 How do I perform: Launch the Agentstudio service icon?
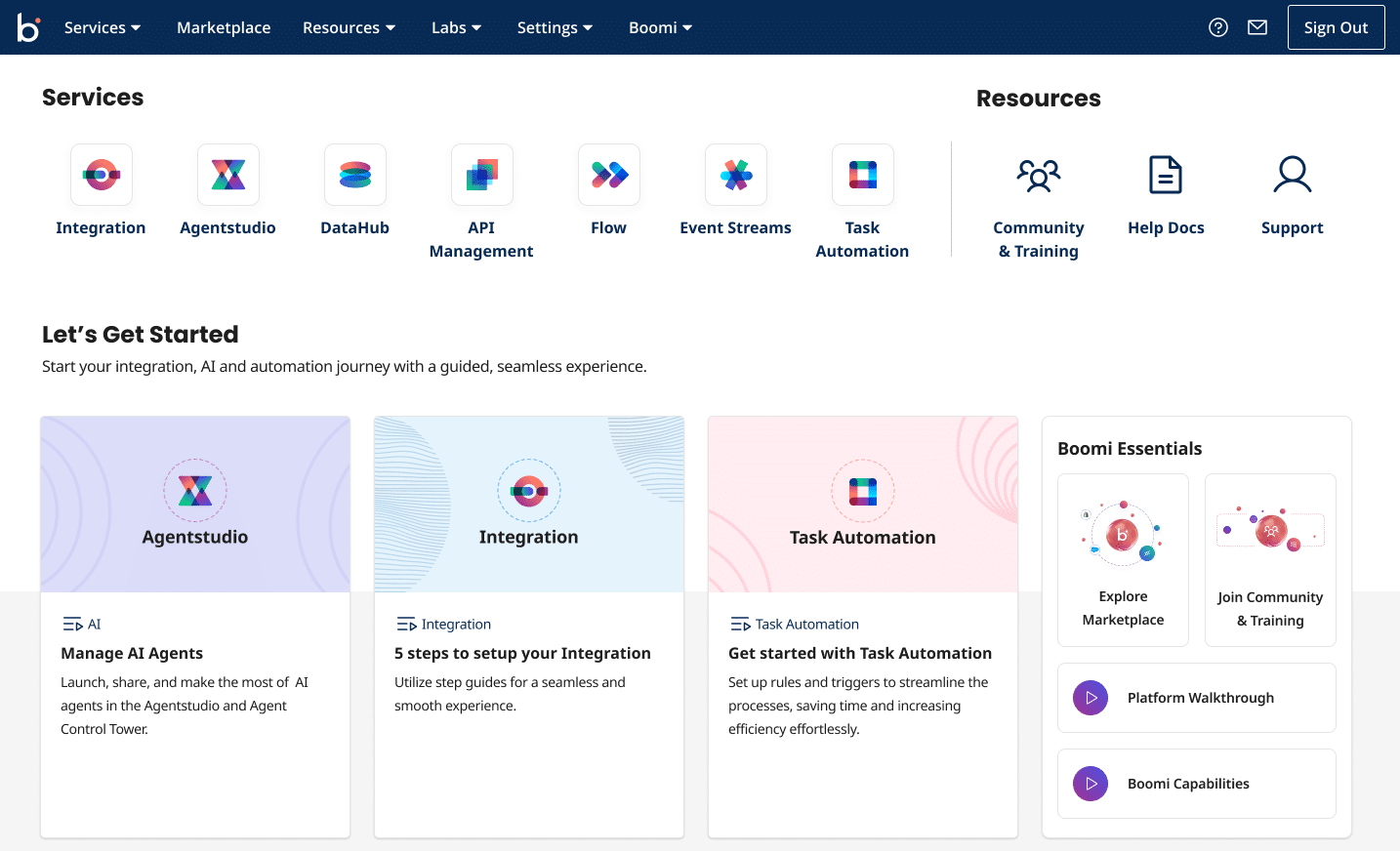(x=228, y=175)
